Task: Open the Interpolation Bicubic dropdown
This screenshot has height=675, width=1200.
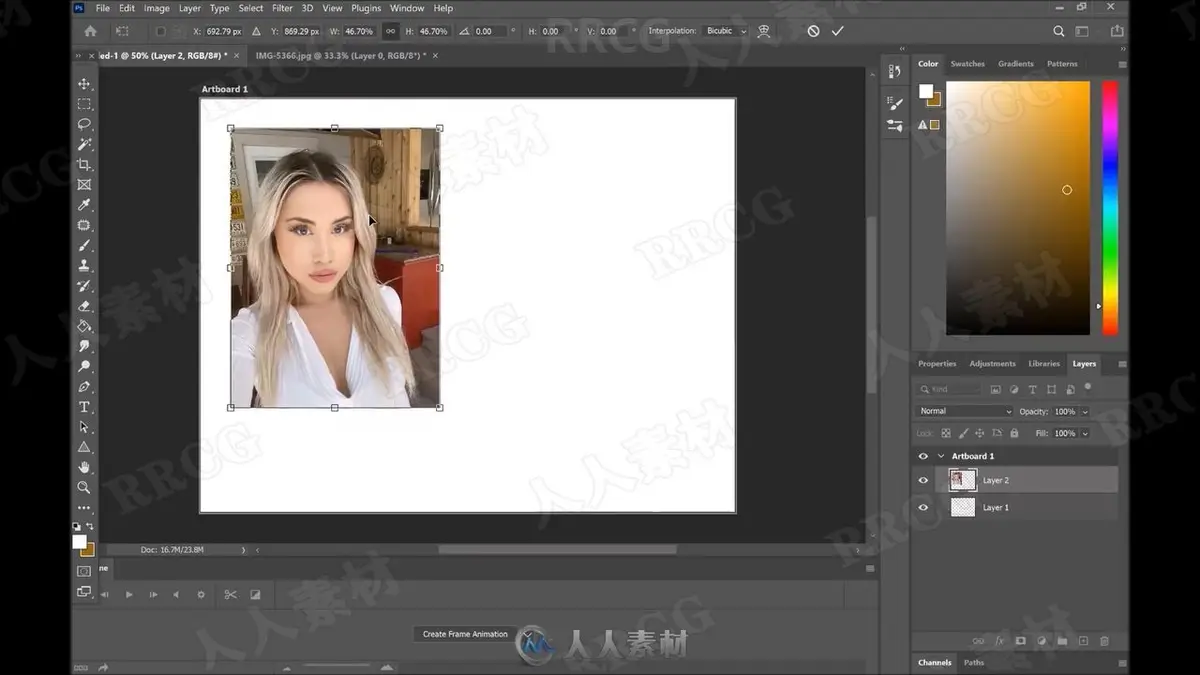Action: coord(726,31)
